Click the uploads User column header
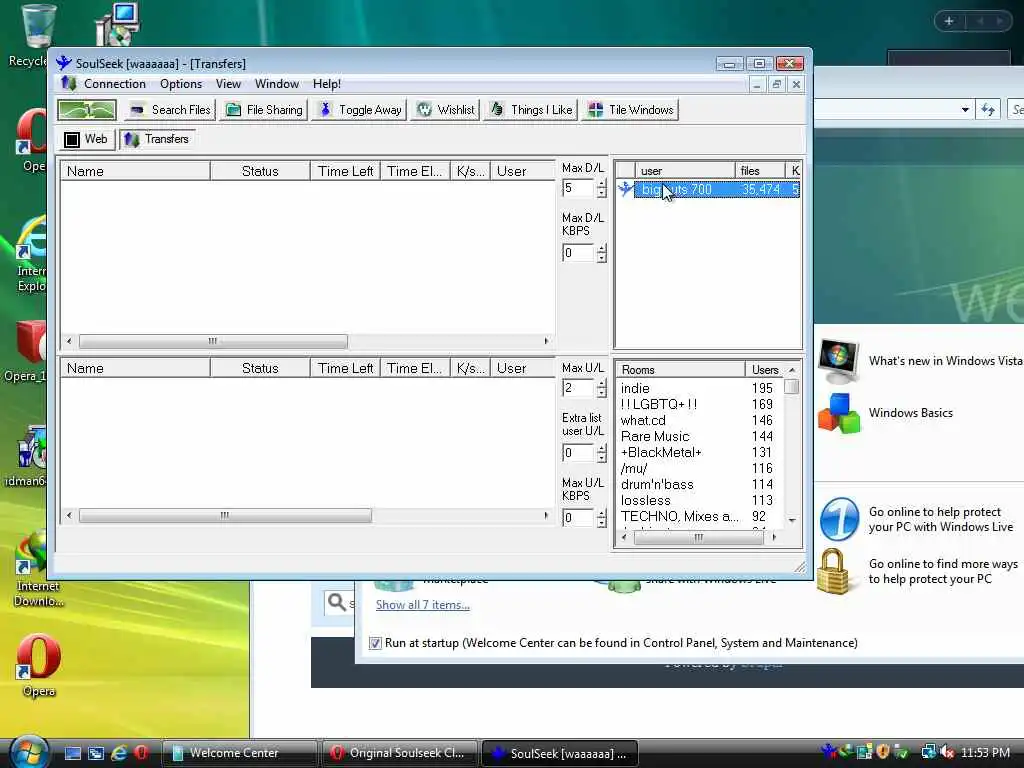The image size is (1024, 768). pyautogui.click(x=522, y=368)
